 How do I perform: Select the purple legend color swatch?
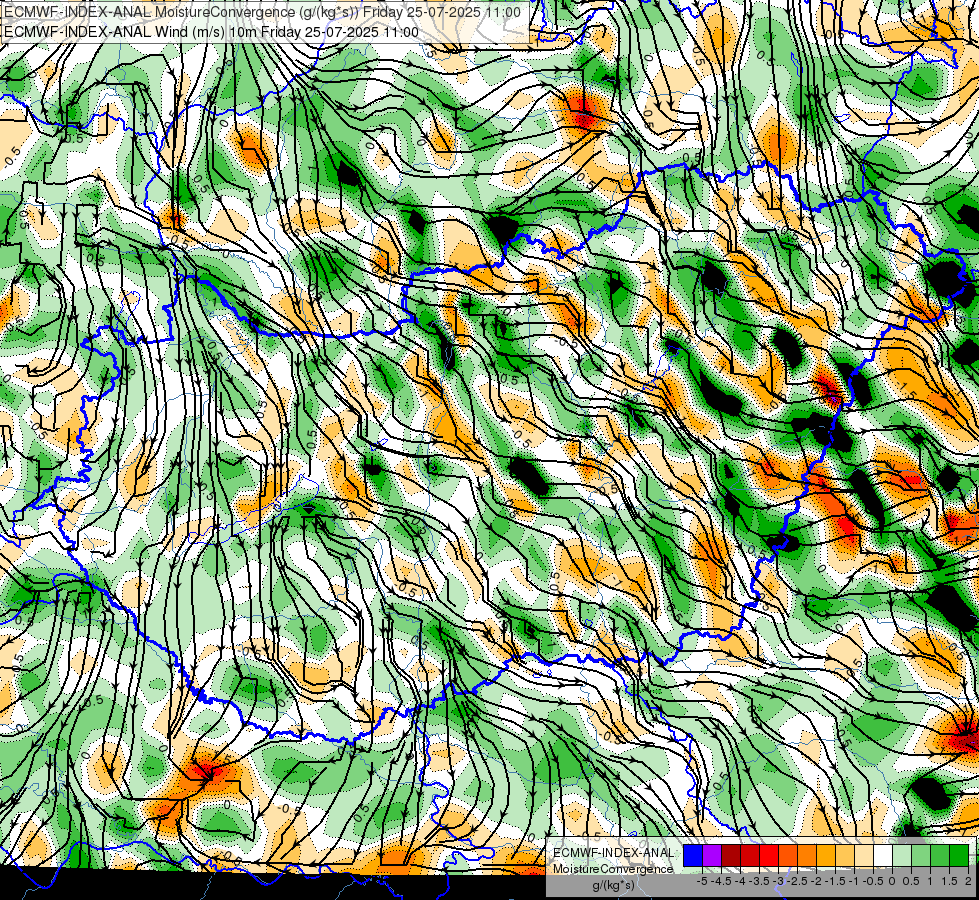click(712, 855)
